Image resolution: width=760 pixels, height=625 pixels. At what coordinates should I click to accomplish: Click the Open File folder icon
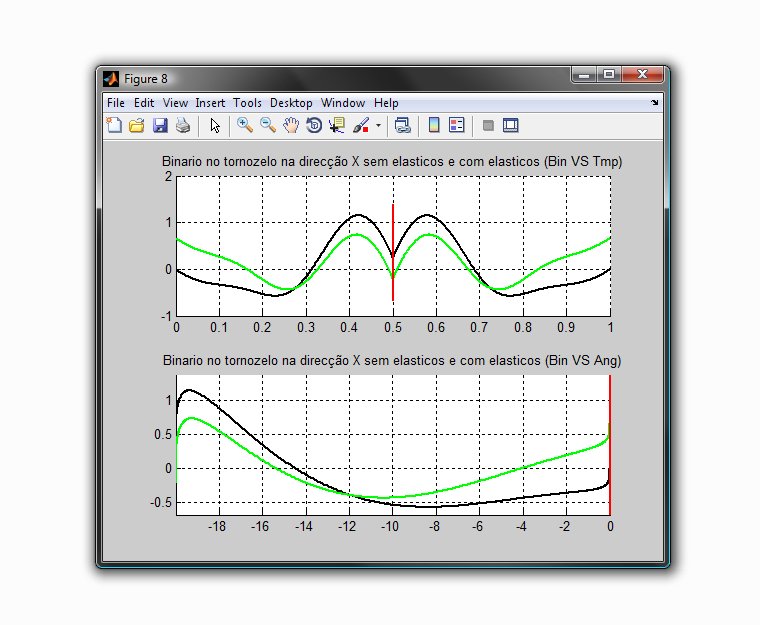[x=137, y=126]
